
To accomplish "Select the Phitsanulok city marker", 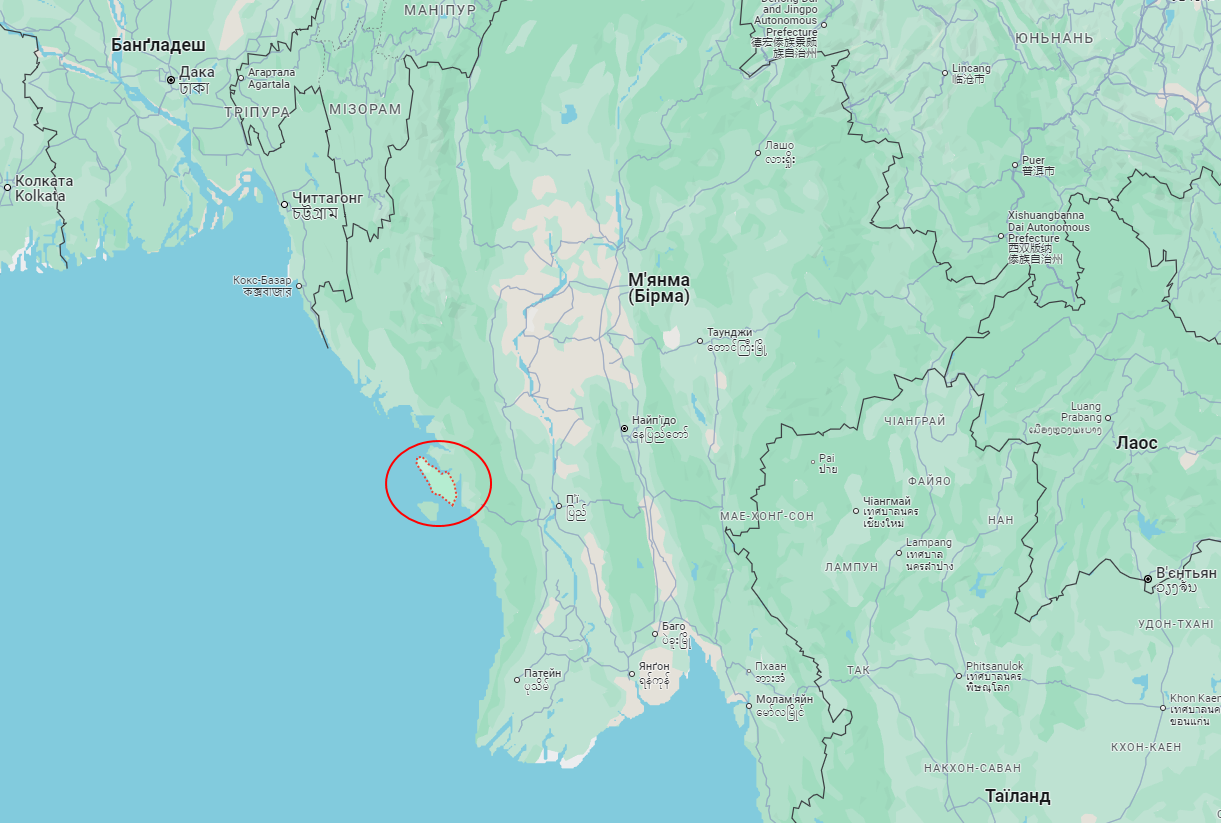I will [959, 675].
